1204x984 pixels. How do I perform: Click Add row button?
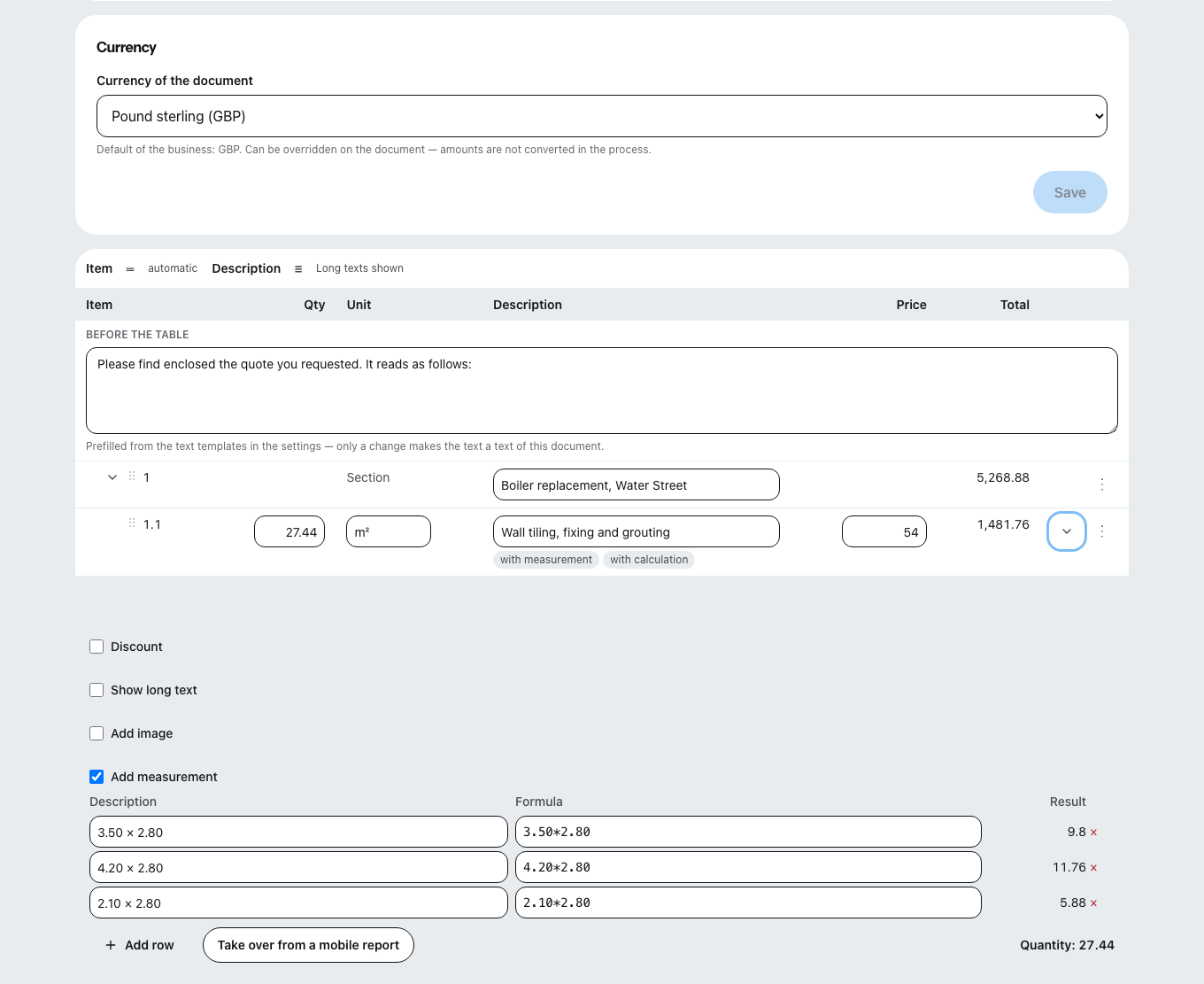(x=139, y=945)
